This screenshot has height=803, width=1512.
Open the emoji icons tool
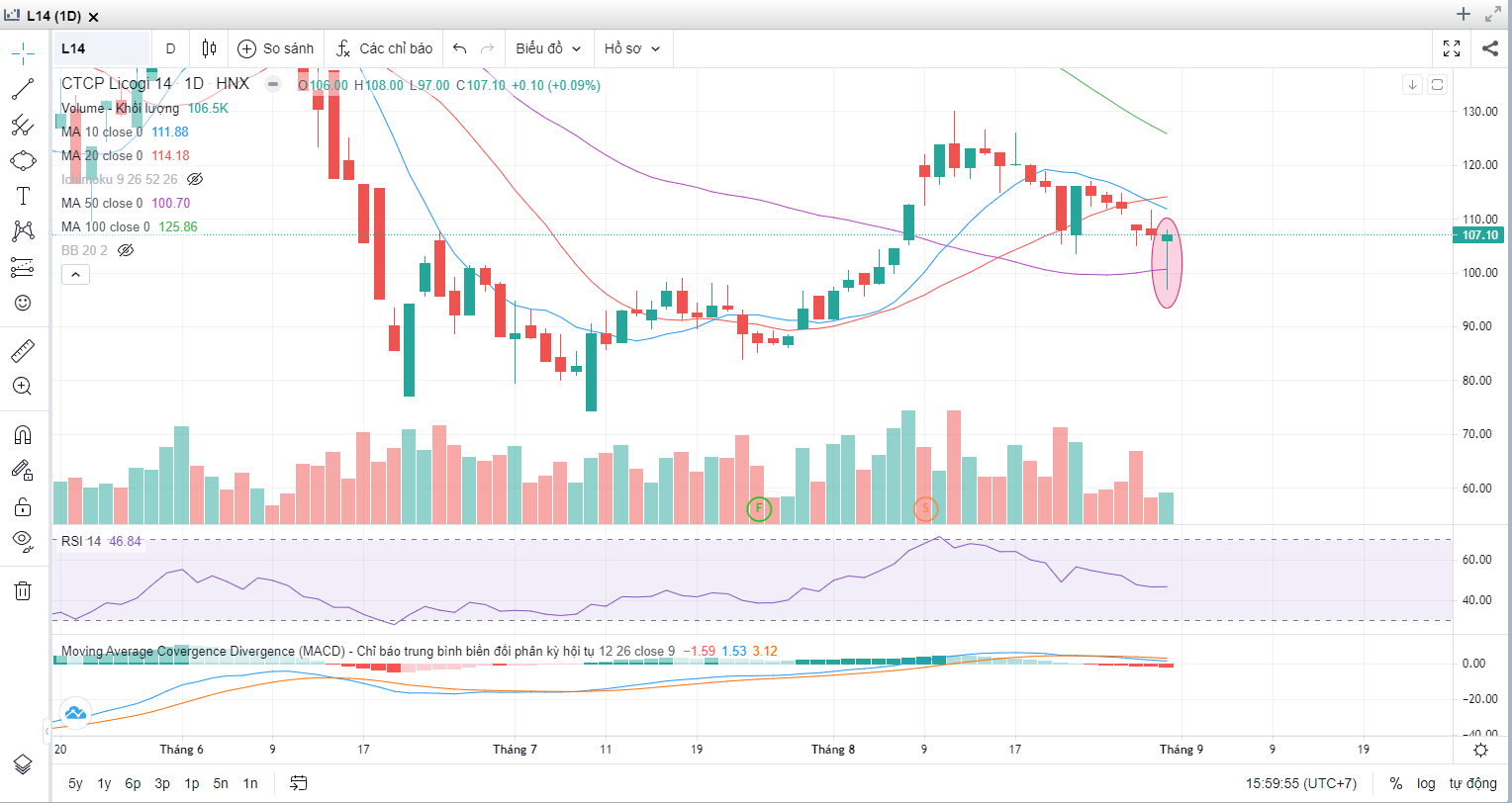click(x=23, y=303)
